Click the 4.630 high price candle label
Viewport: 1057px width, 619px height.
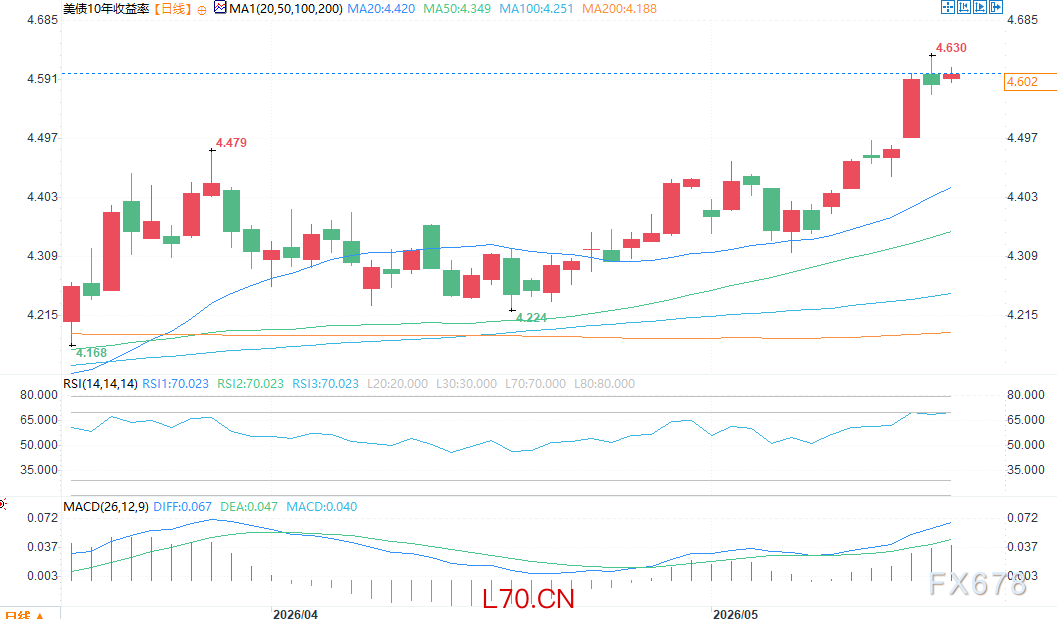click(x=951, y=48)
